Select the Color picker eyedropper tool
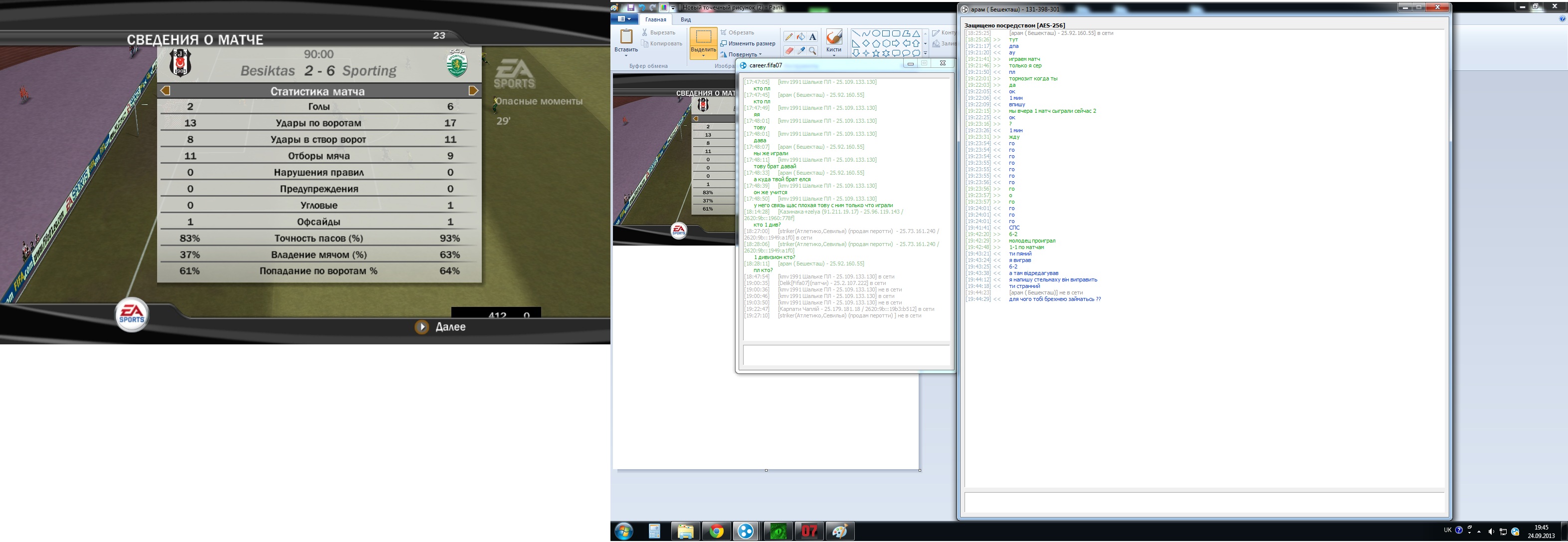 point(801,50)
